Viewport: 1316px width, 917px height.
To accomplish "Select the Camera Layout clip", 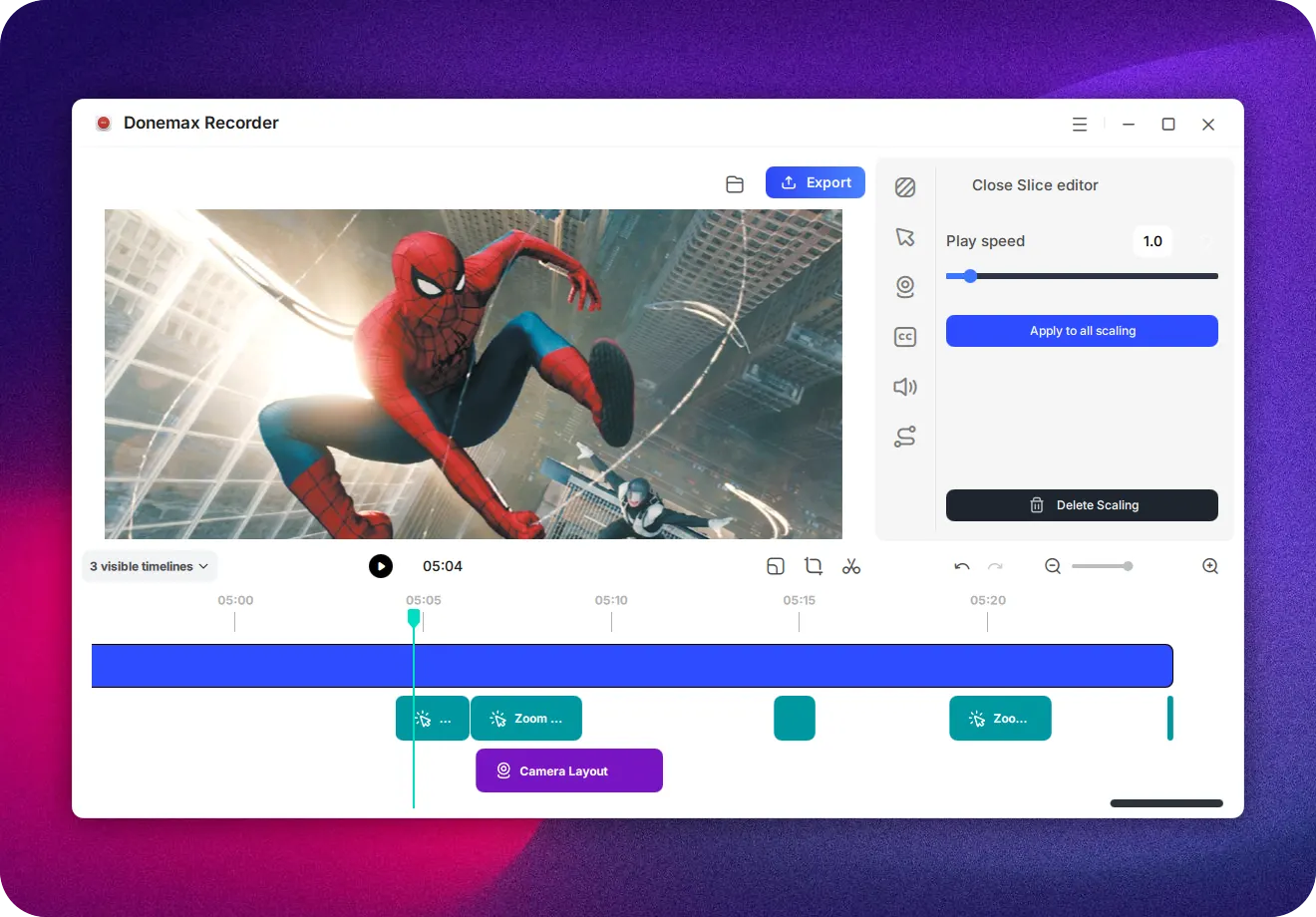I will coord(569,770).
